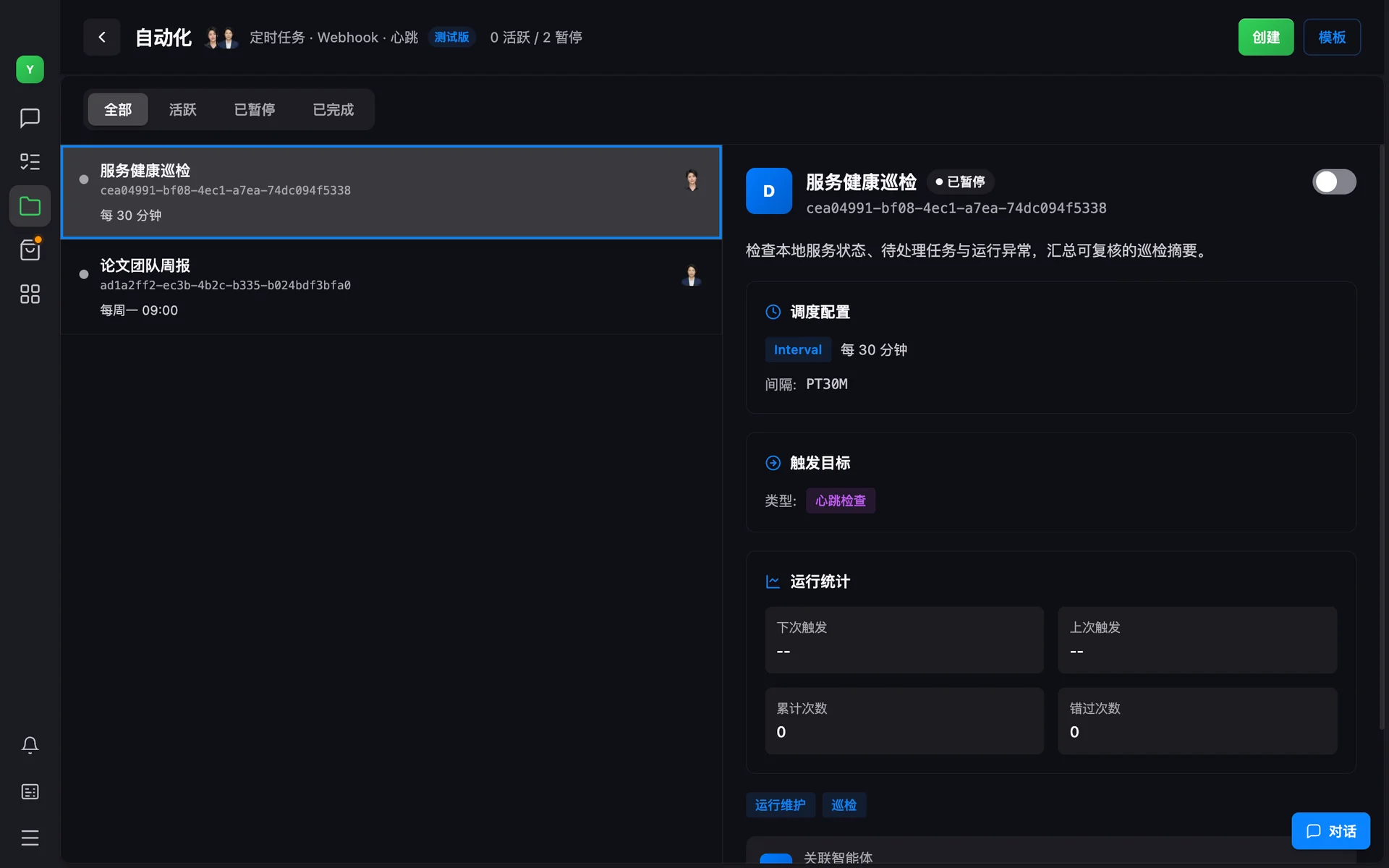
Task: Click the green 创建 button
Action: point(1266,37)
